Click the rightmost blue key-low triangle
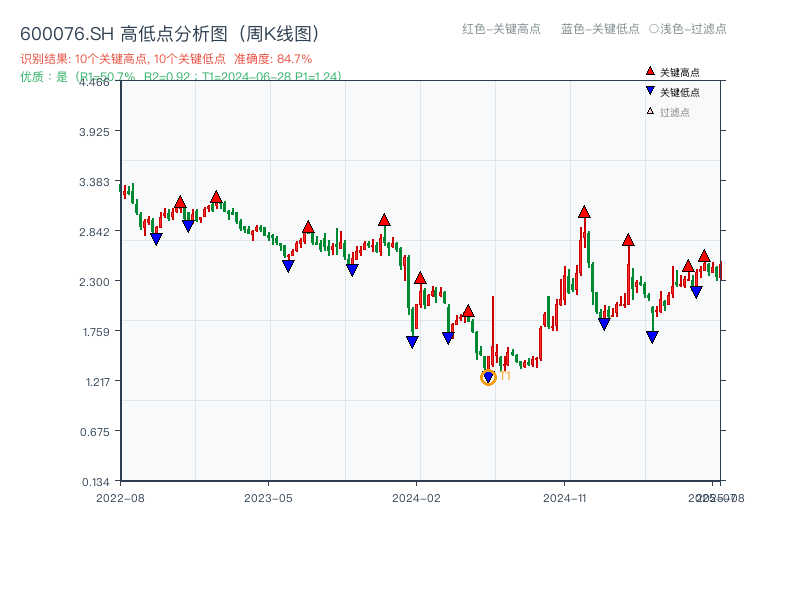 696,292
